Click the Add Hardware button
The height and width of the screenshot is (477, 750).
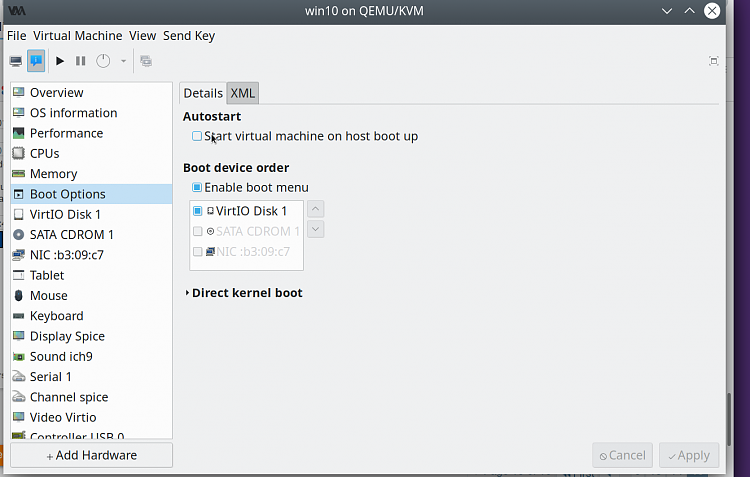(x=91, y=455)
